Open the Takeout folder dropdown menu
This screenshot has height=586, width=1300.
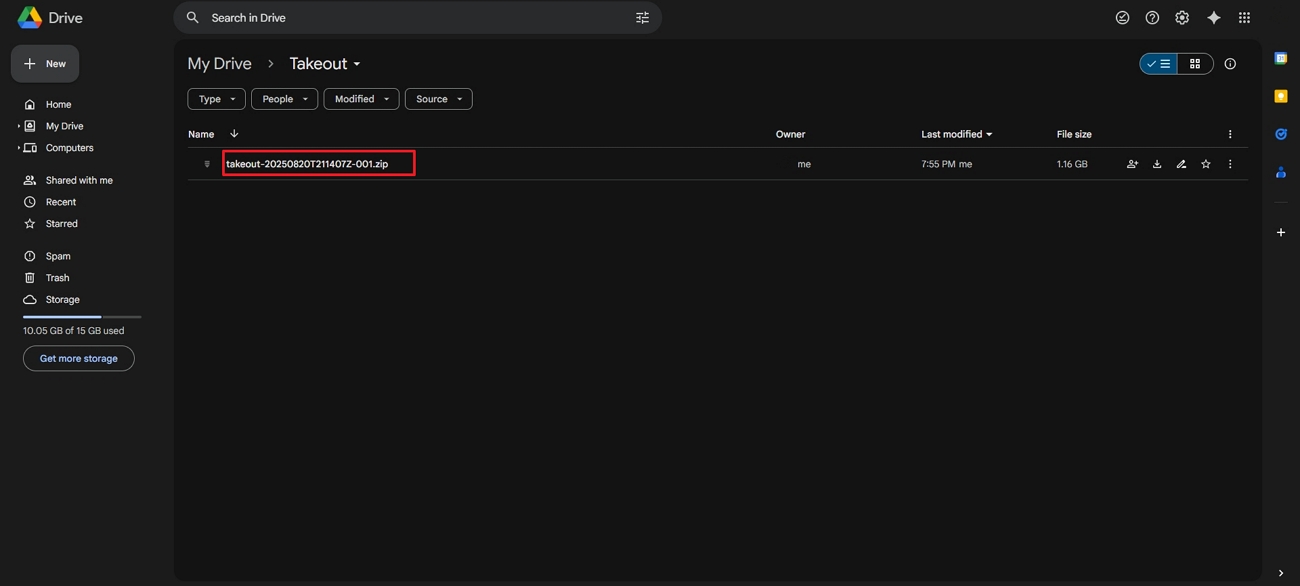[x=356, y=63]
